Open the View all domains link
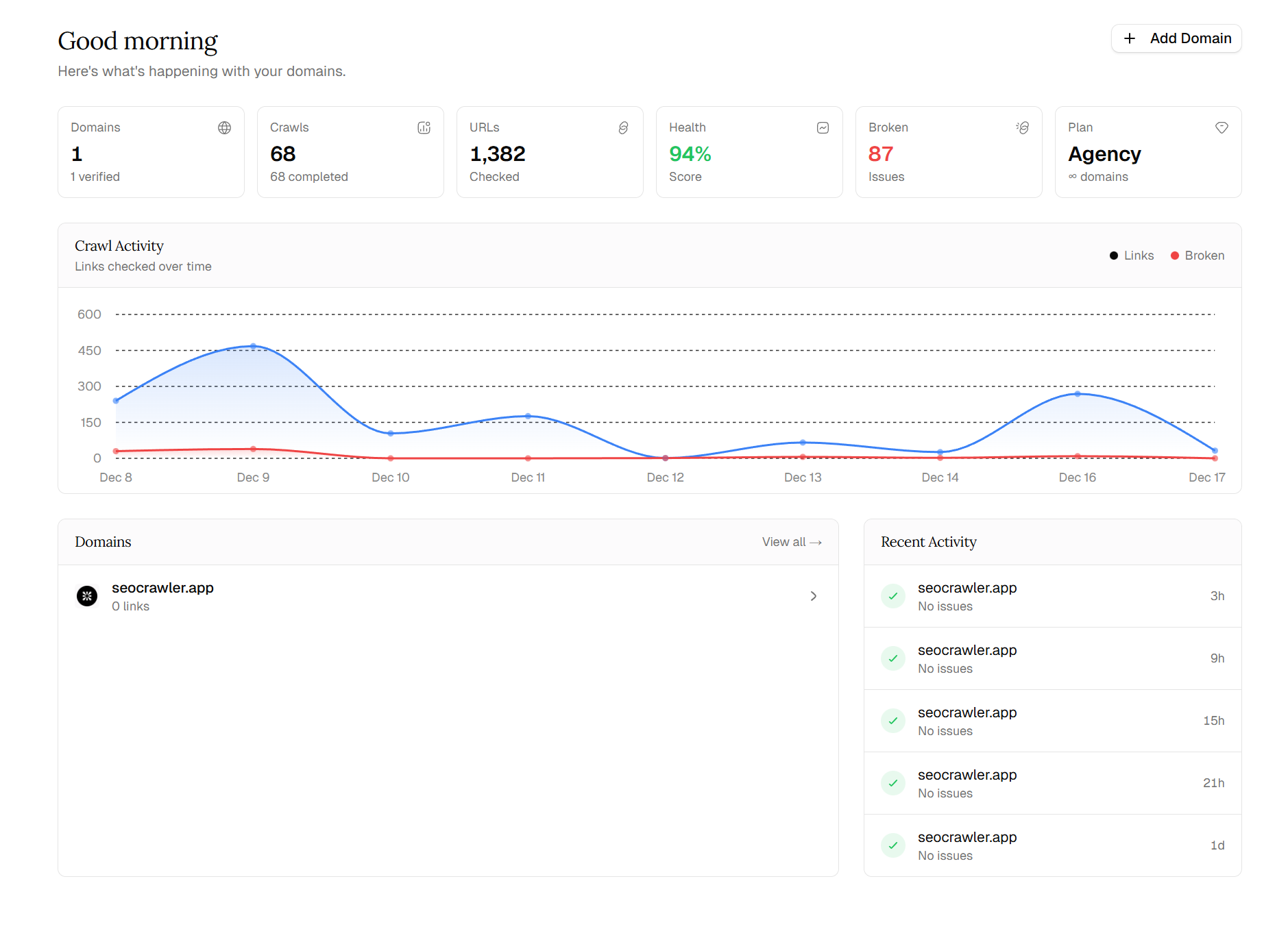This screenshot has height=929, width=1288. pos(791,541)
